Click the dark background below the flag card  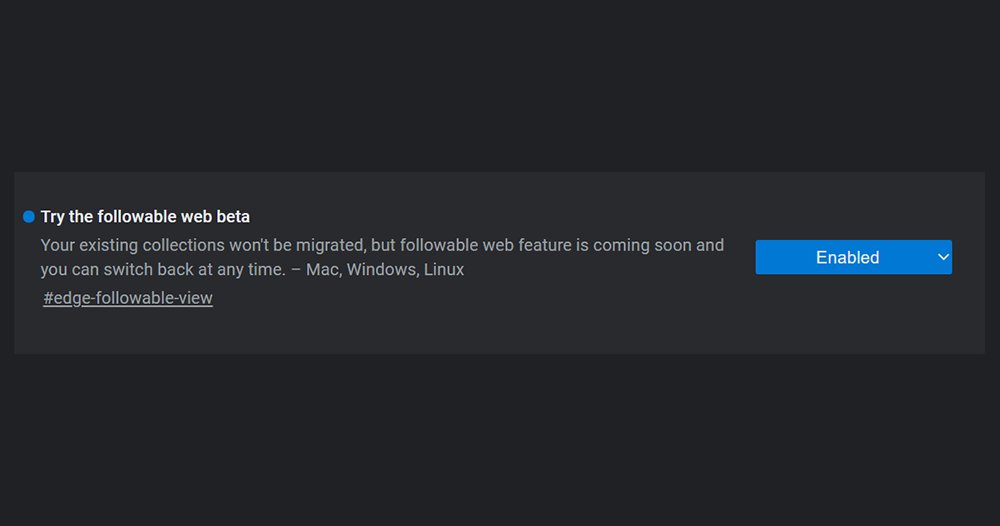pos(500,440)
